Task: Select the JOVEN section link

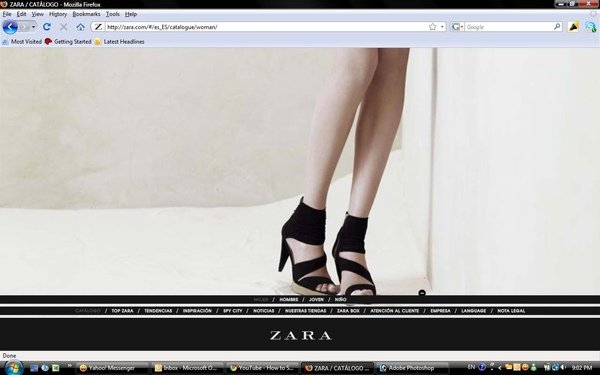Action: [316, 300]
